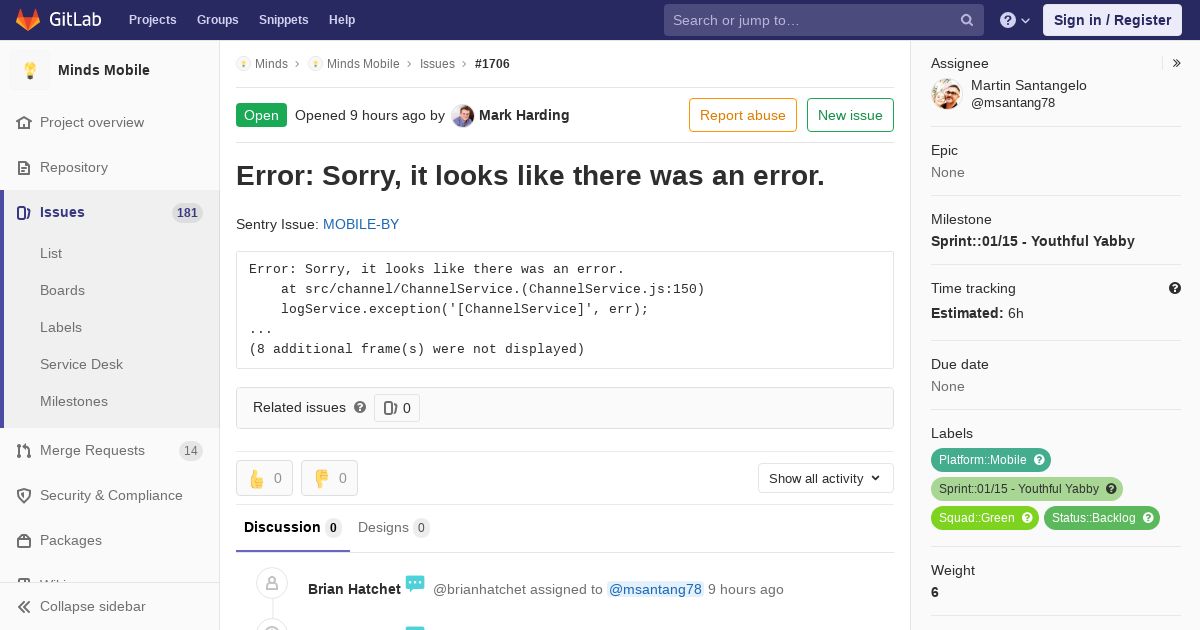This screenshot has height=630, width=1200.
Task: Switch to the Discussion tab
Action: pyautogui.click(x=293, y=527)
